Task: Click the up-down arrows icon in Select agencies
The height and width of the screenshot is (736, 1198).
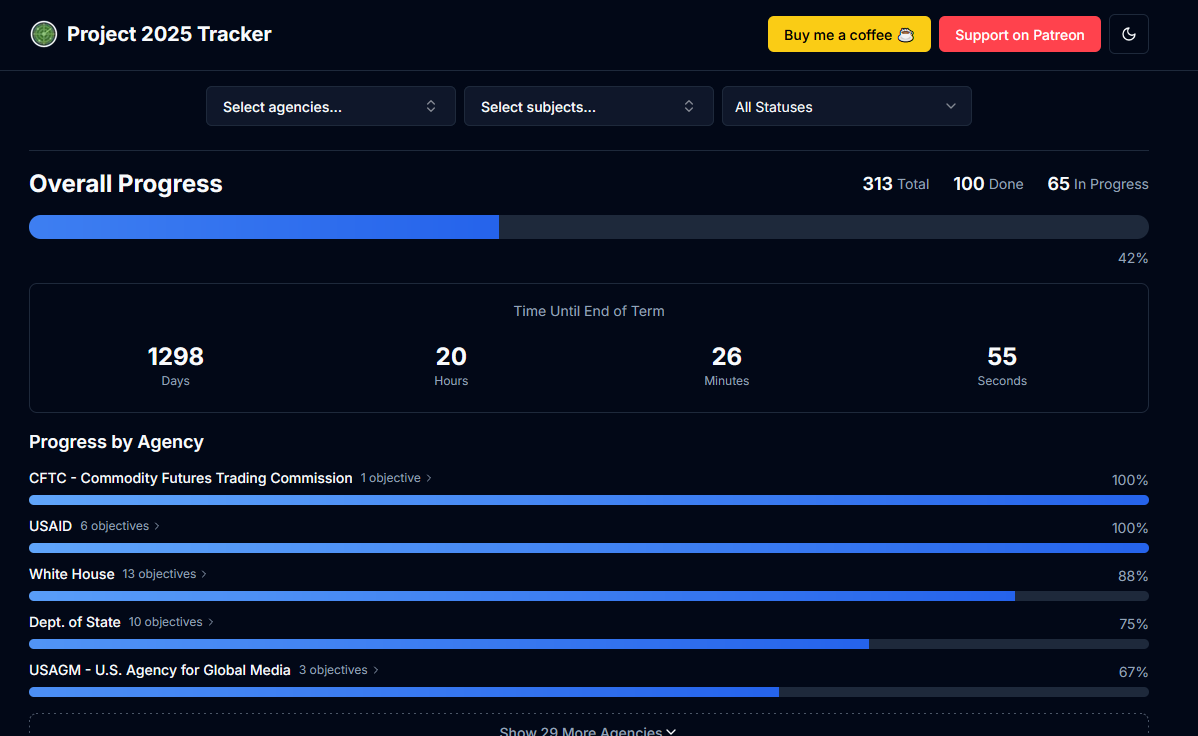Action: click(x=431, y=106)
